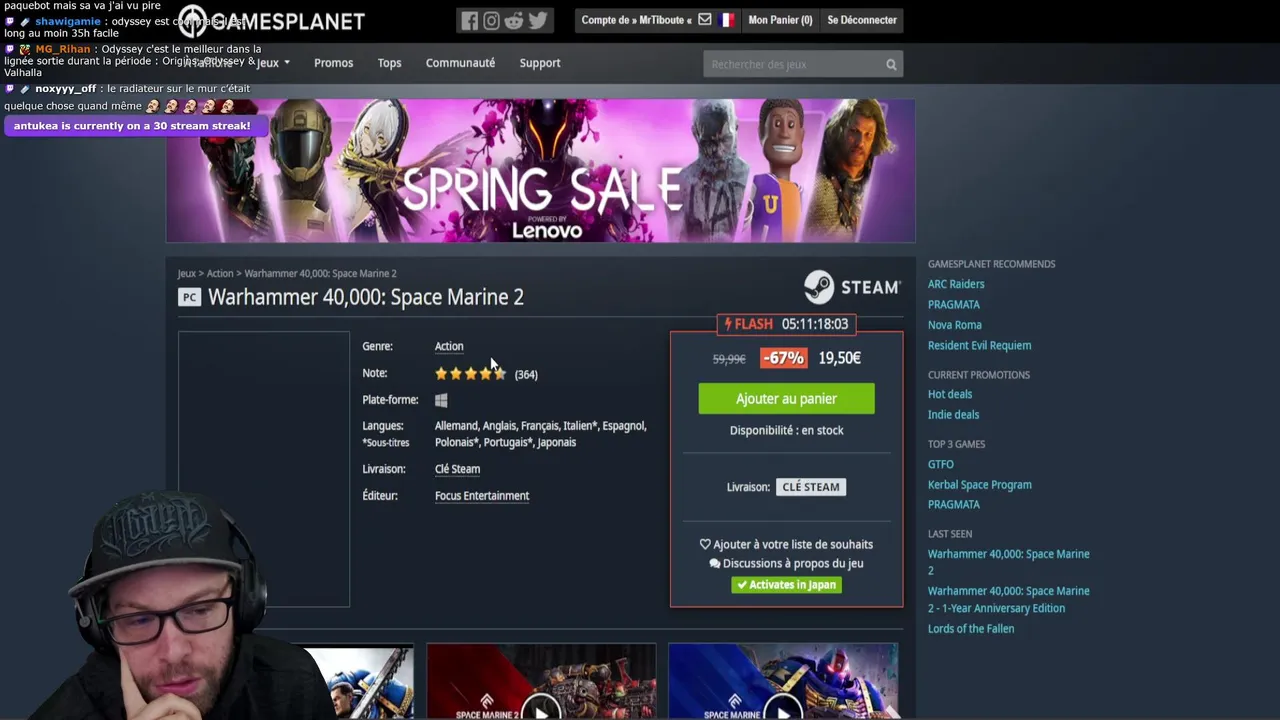Open Gamesplanet Twitter icon
Screen dimensions: 1280x720
coord(537,20)
